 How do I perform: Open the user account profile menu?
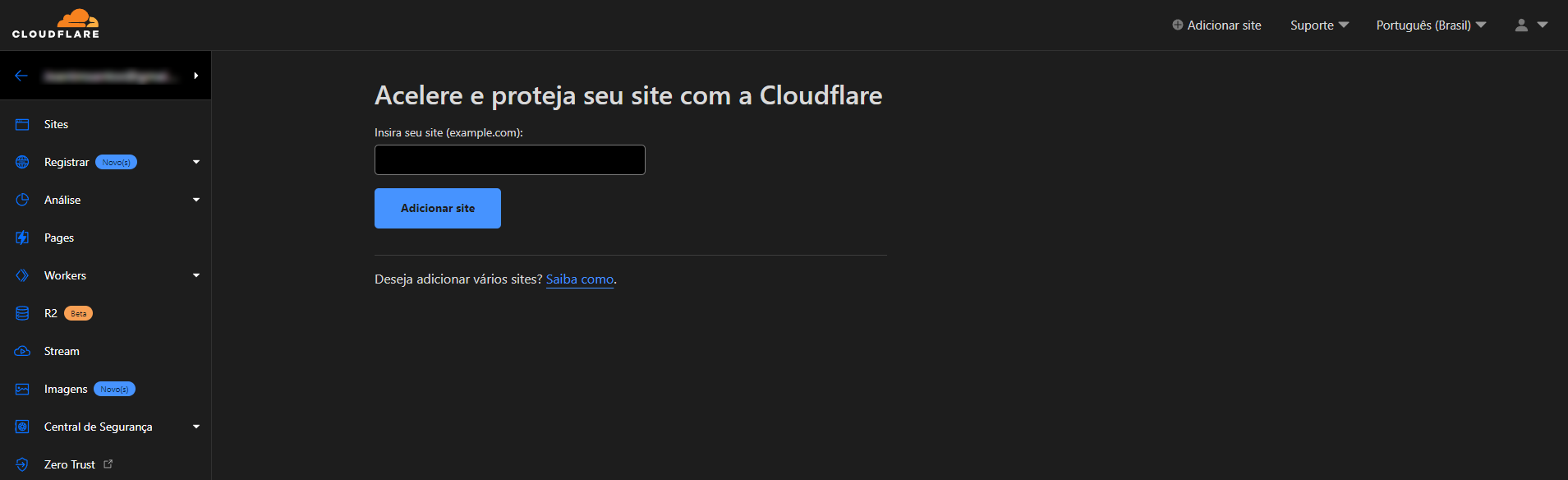[1531, 25]
